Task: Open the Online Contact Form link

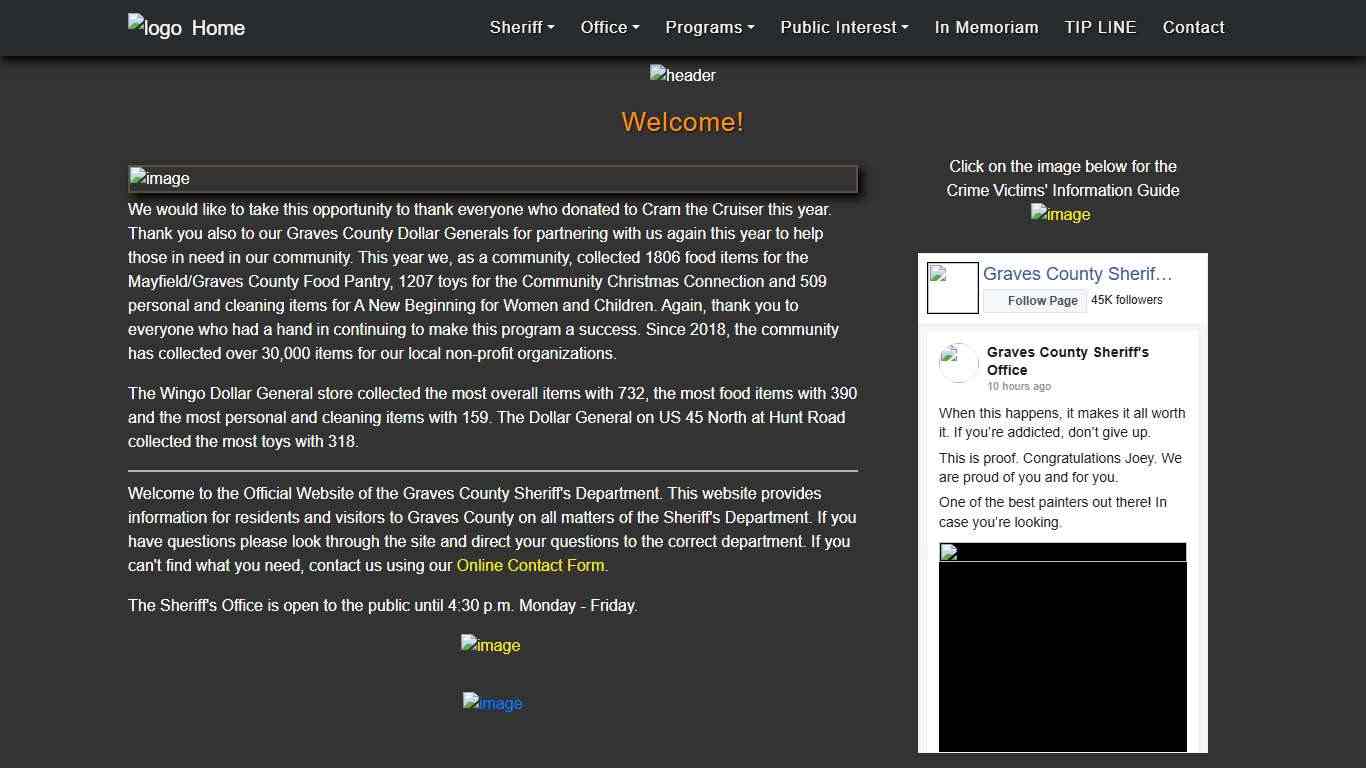Action: pyautogui.click(x=531, y=565)
